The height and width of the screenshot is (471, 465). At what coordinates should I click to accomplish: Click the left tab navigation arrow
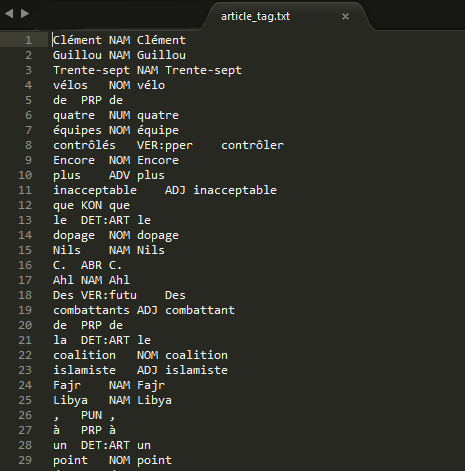[9, 14]
